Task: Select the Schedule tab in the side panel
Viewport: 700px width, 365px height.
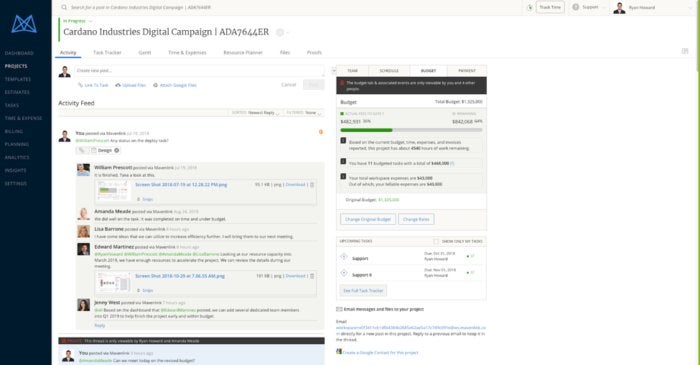Action: point(389,71)
